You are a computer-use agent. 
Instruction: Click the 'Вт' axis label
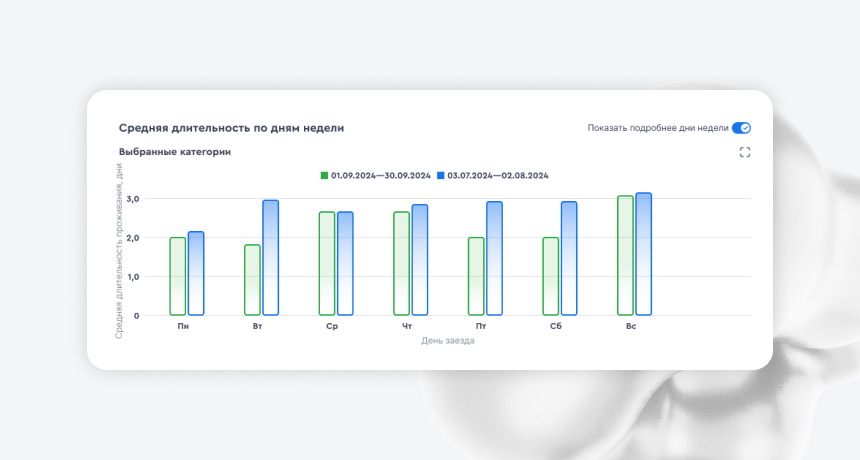click(x=258, y=326)
